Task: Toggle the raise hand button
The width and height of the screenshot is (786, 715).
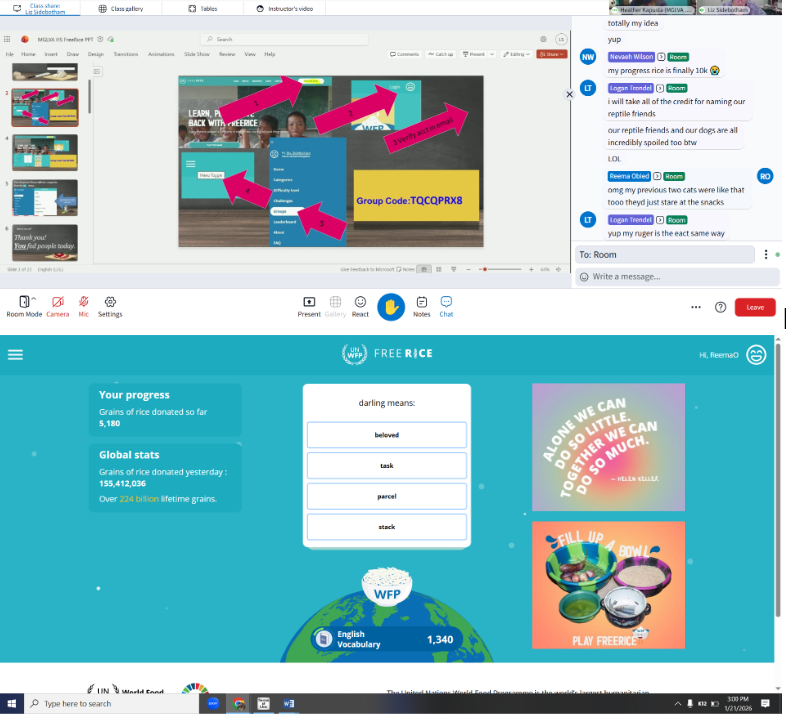Action: coord(391,307)
